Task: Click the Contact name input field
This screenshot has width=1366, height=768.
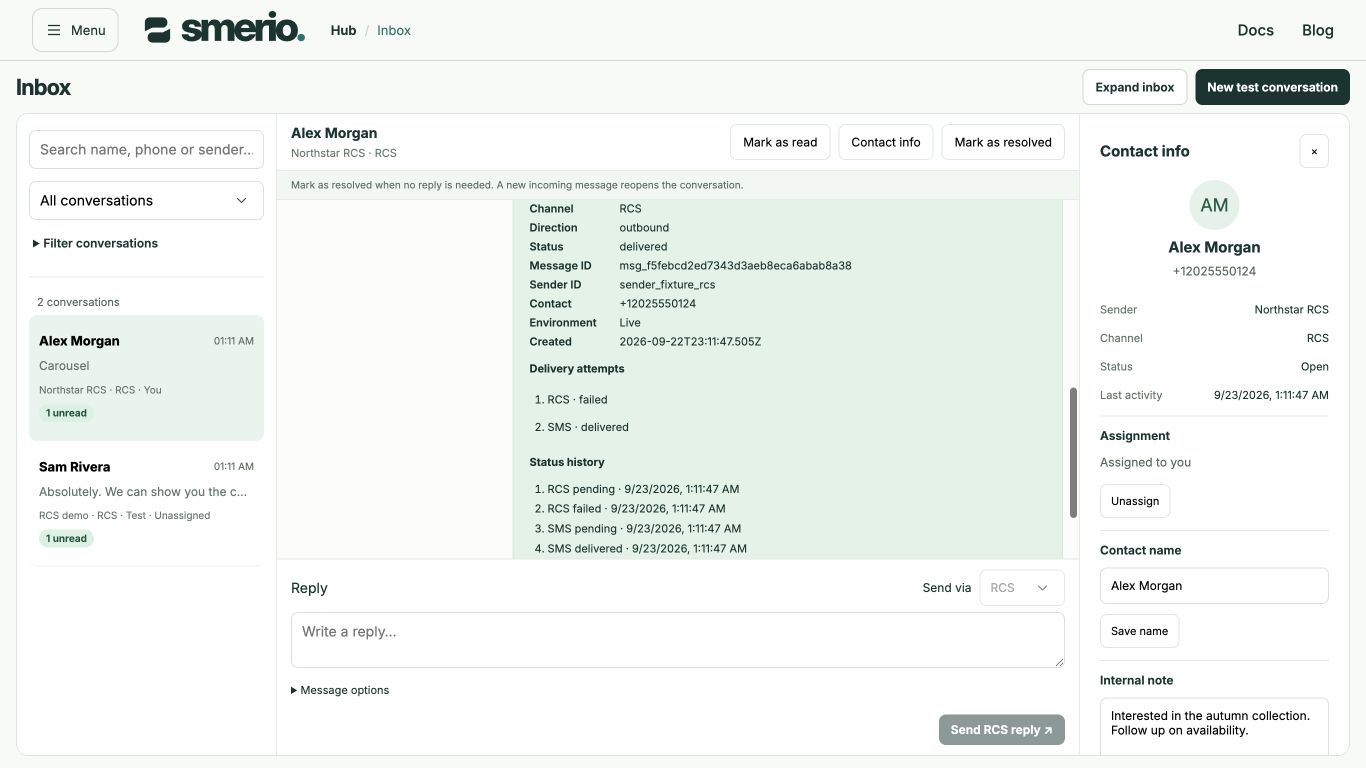Action: 1214,586
